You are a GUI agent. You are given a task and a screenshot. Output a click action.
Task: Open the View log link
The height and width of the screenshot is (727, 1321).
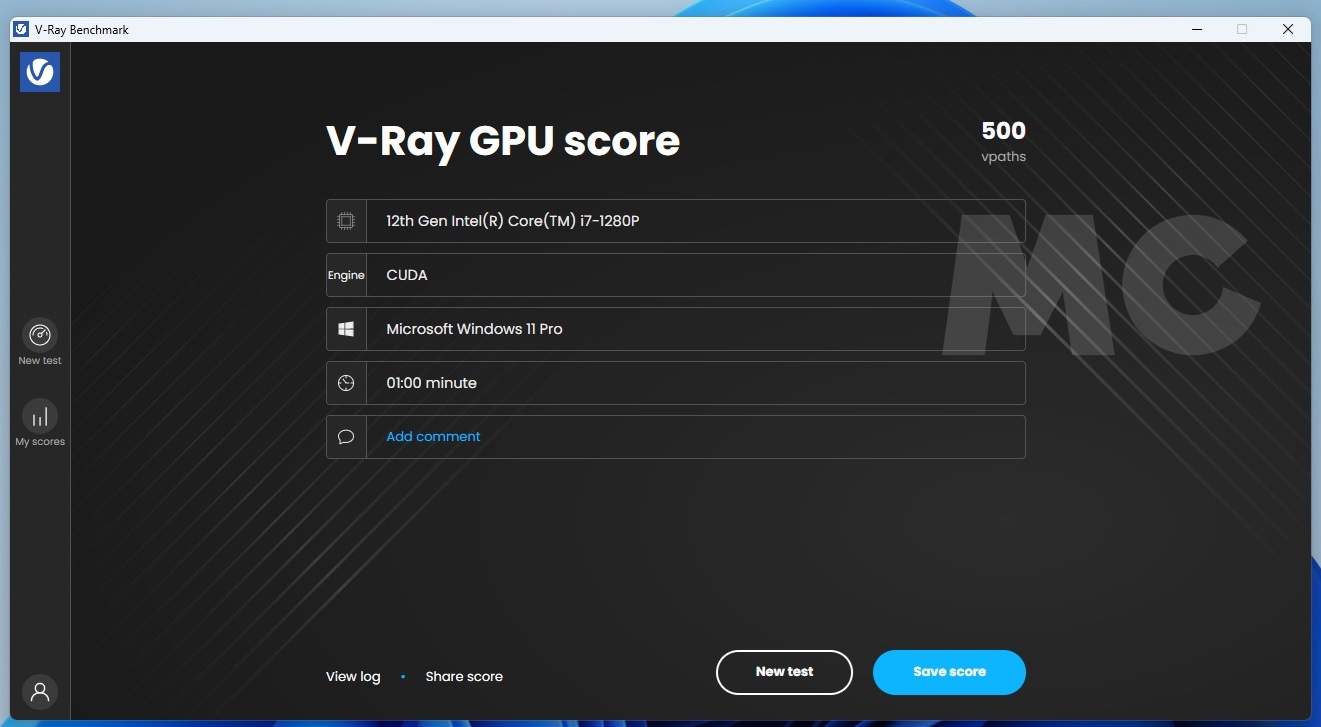coord(352,676)
